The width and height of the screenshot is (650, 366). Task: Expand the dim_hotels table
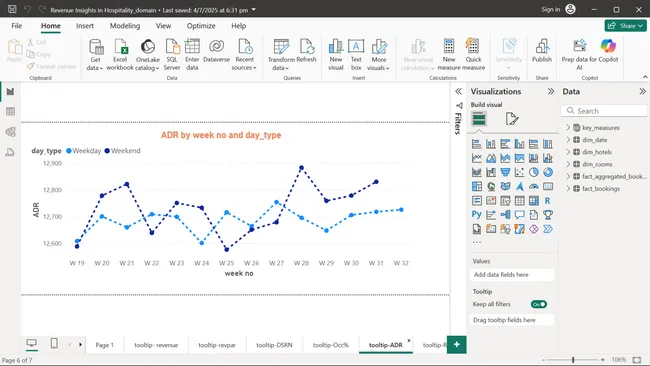[568, 152]
